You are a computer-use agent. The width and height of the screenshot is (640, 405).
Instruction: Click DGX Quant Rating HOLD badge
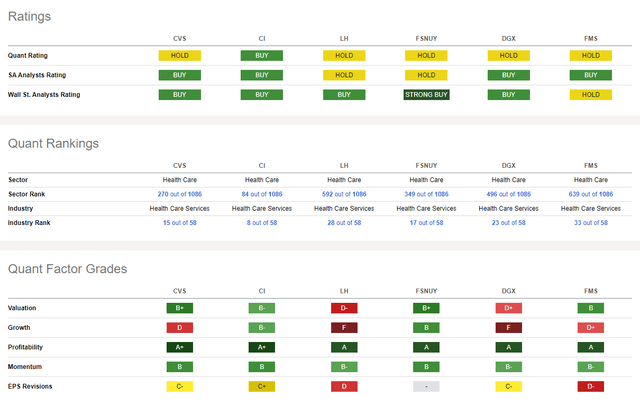[509, 56]
